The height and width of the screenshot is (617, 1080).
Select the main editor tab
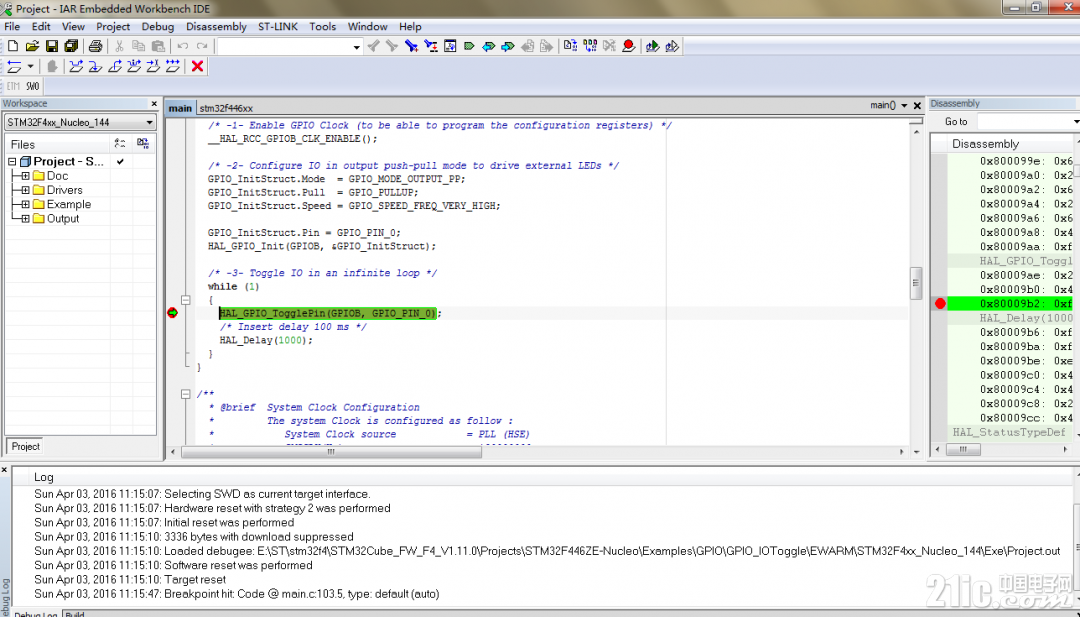pos(180,108)
